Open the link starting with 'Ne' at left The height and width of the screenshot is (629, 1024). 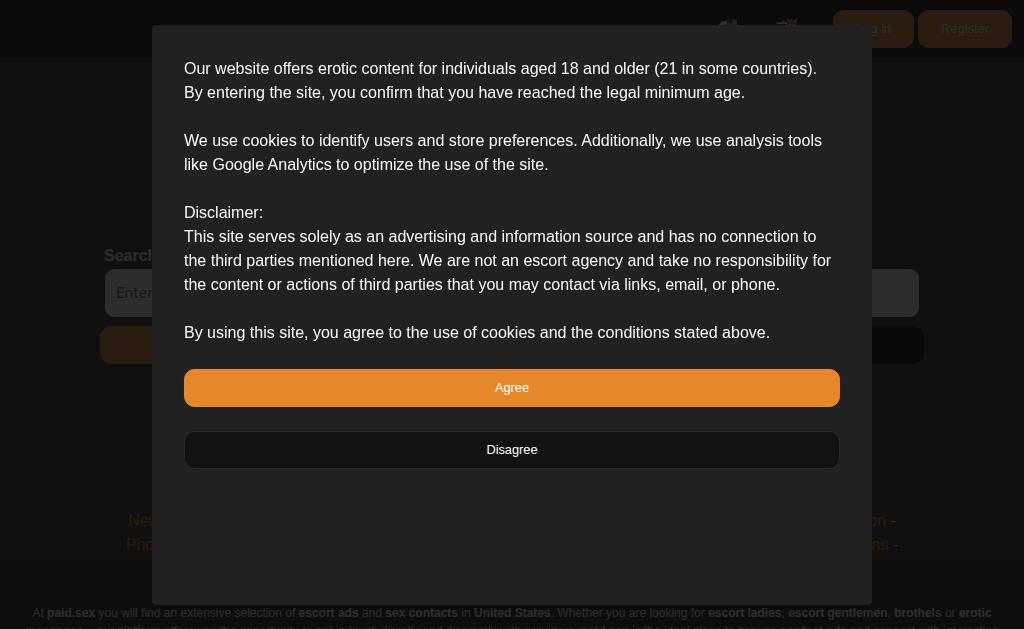(x=139, y=521)
